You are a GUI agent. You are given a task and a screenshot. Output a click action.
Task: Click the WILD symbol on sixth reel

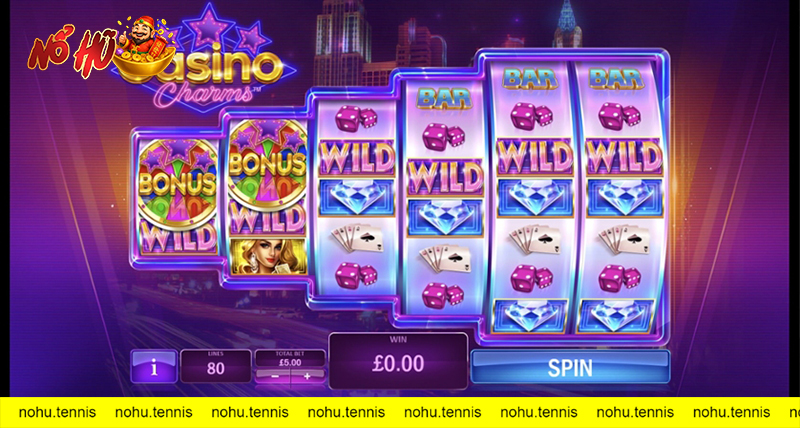tap(623, 156)
